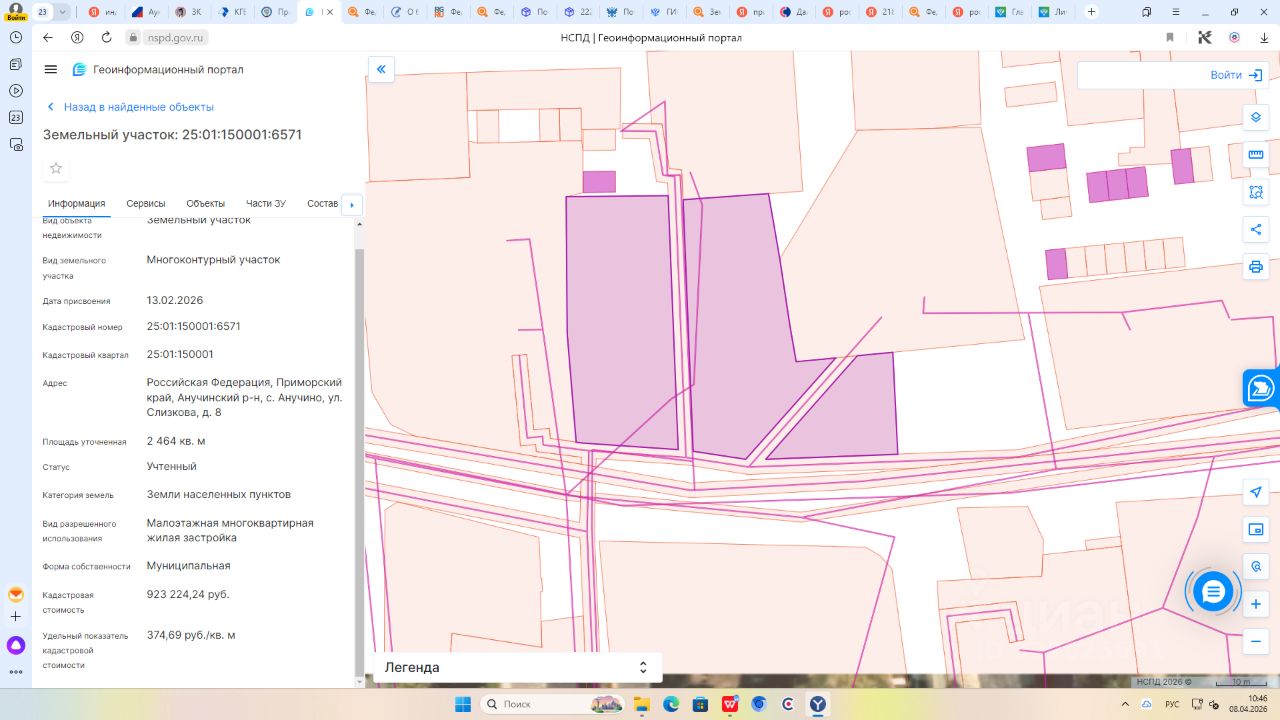Screen dimensions: 1280x720
Task: Select the ruler measurement tool
Action: [1256, 154]
